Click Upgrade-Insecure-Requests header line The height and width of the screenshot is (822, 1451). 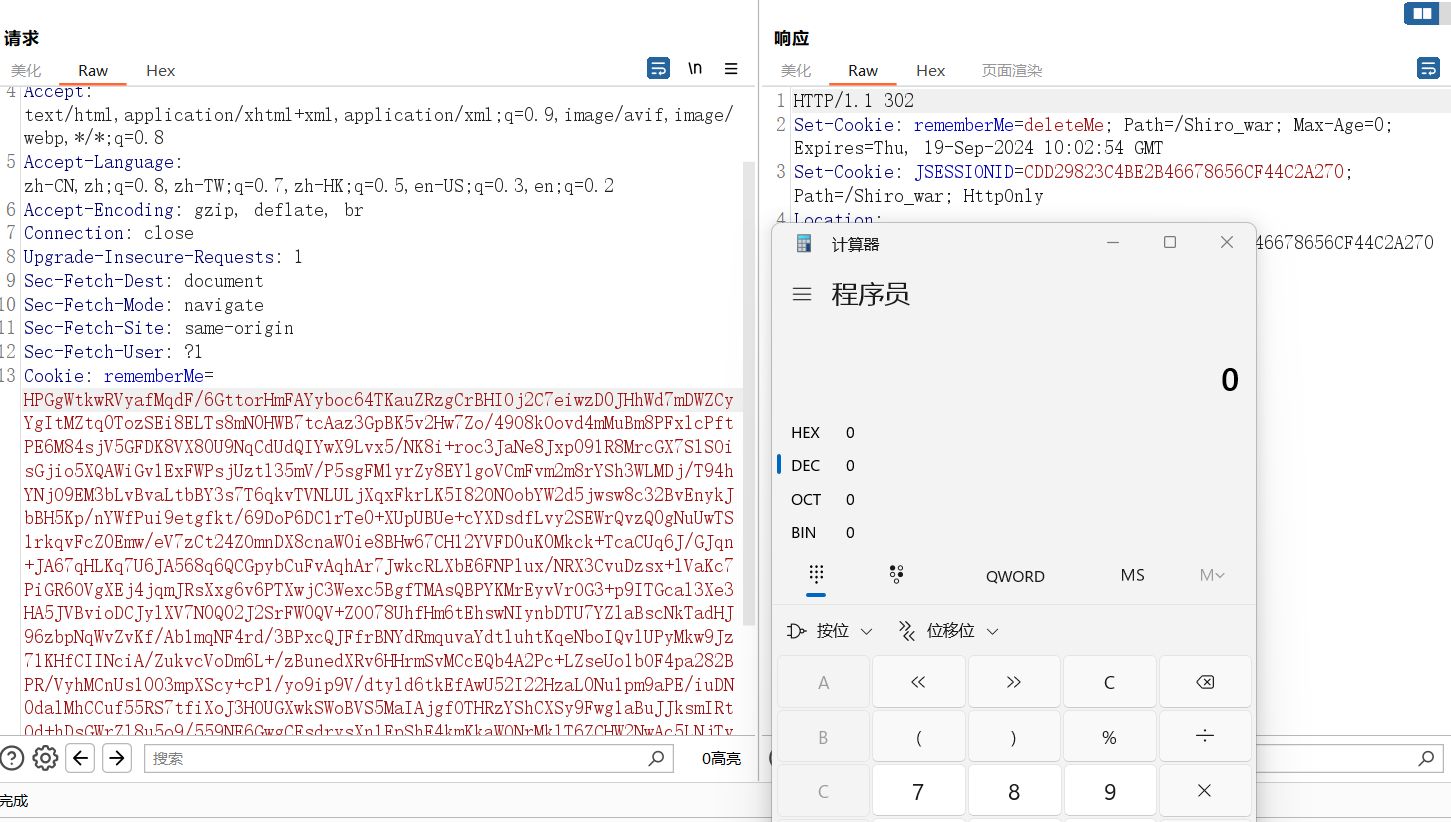click(163, 257)
